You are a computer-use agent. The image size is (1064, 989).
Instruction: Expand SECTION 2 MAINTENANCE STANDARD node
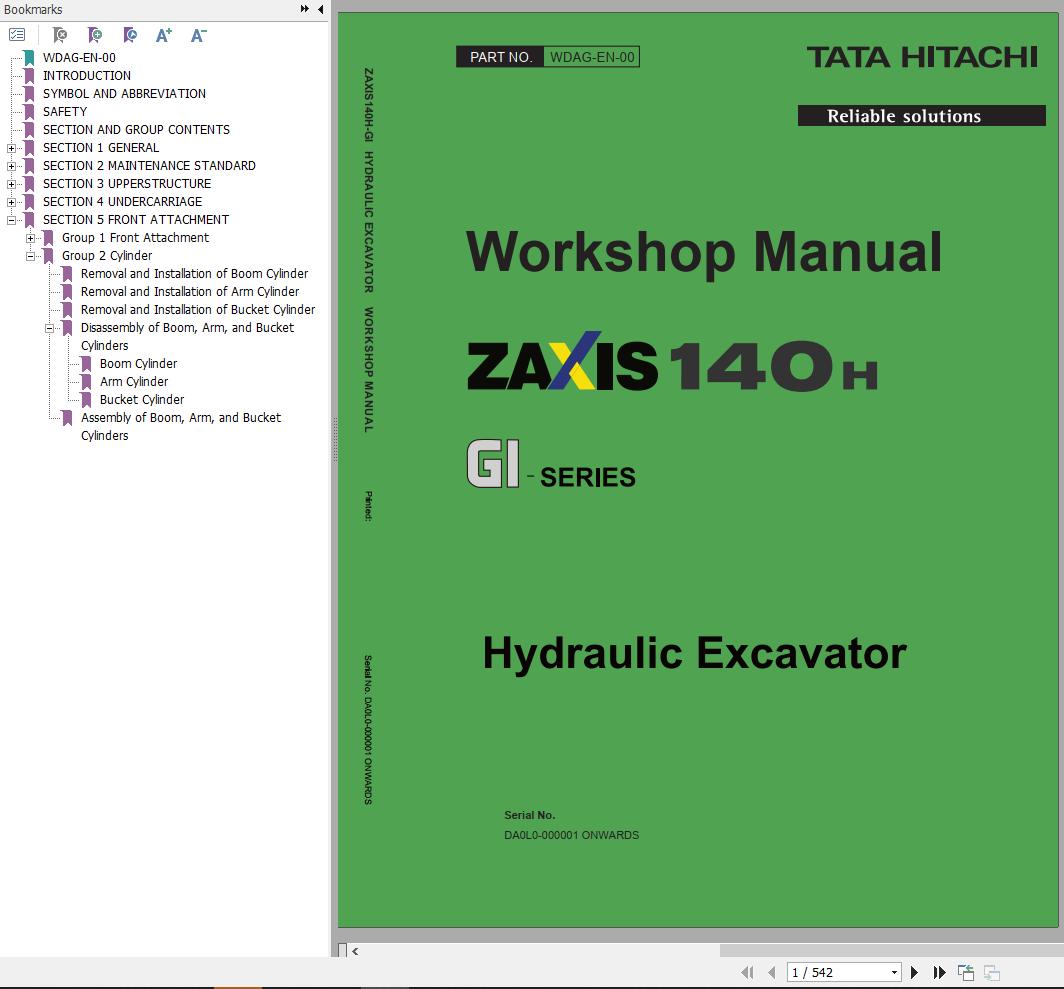(11, 166)
